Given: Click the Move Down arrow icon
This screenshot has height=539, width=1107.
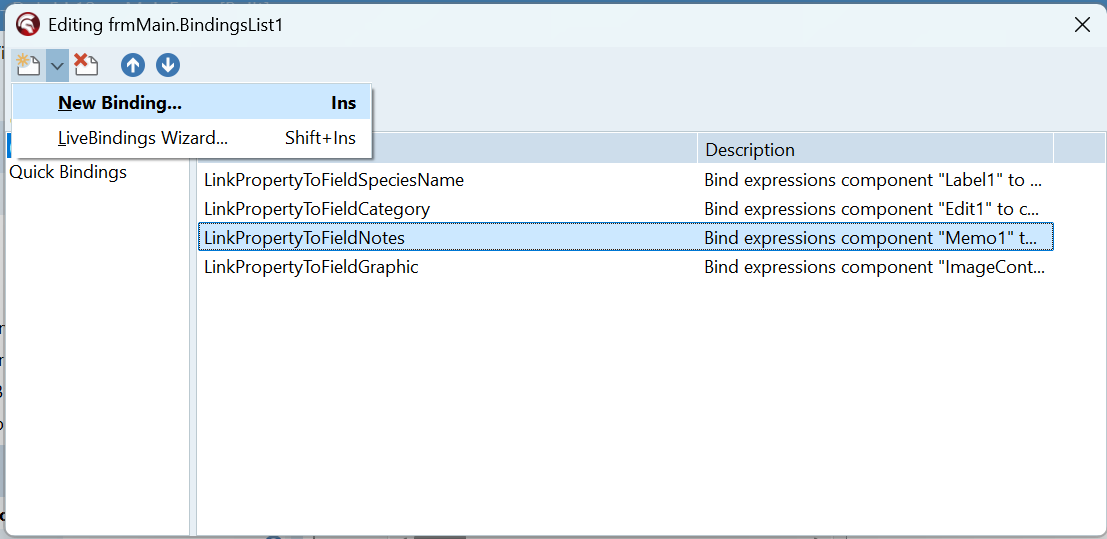Looking at the screenshot, I should tap(168, 65).
